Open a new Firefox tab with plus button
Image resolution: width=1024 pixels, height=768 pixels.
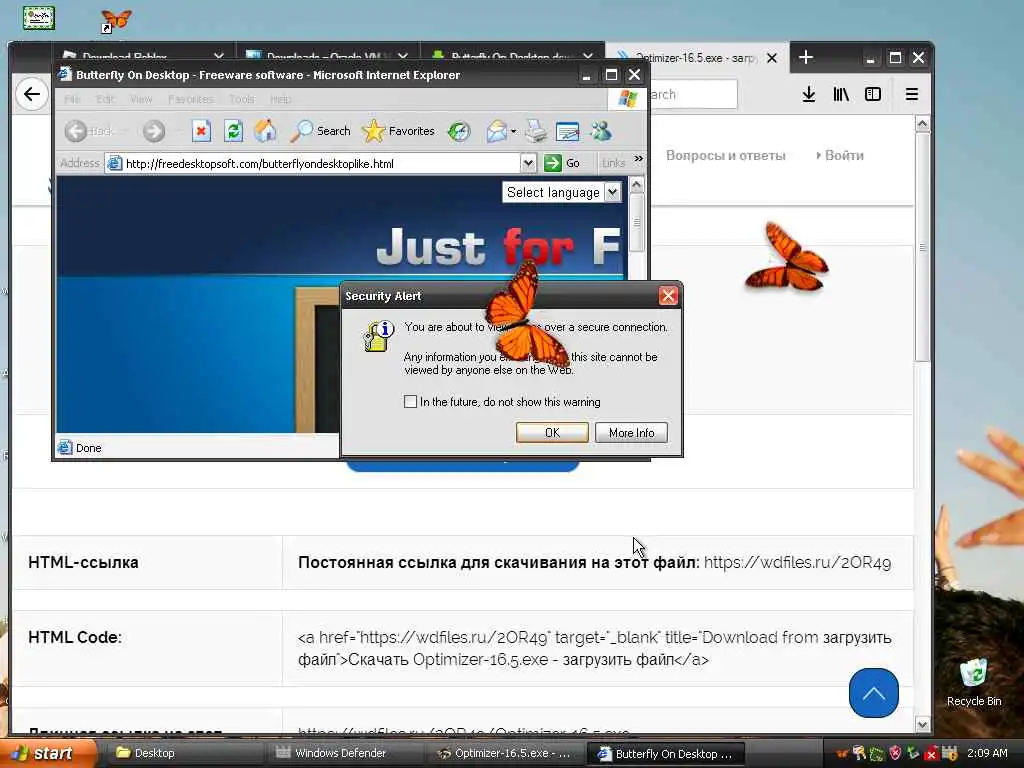pos(806,57)
